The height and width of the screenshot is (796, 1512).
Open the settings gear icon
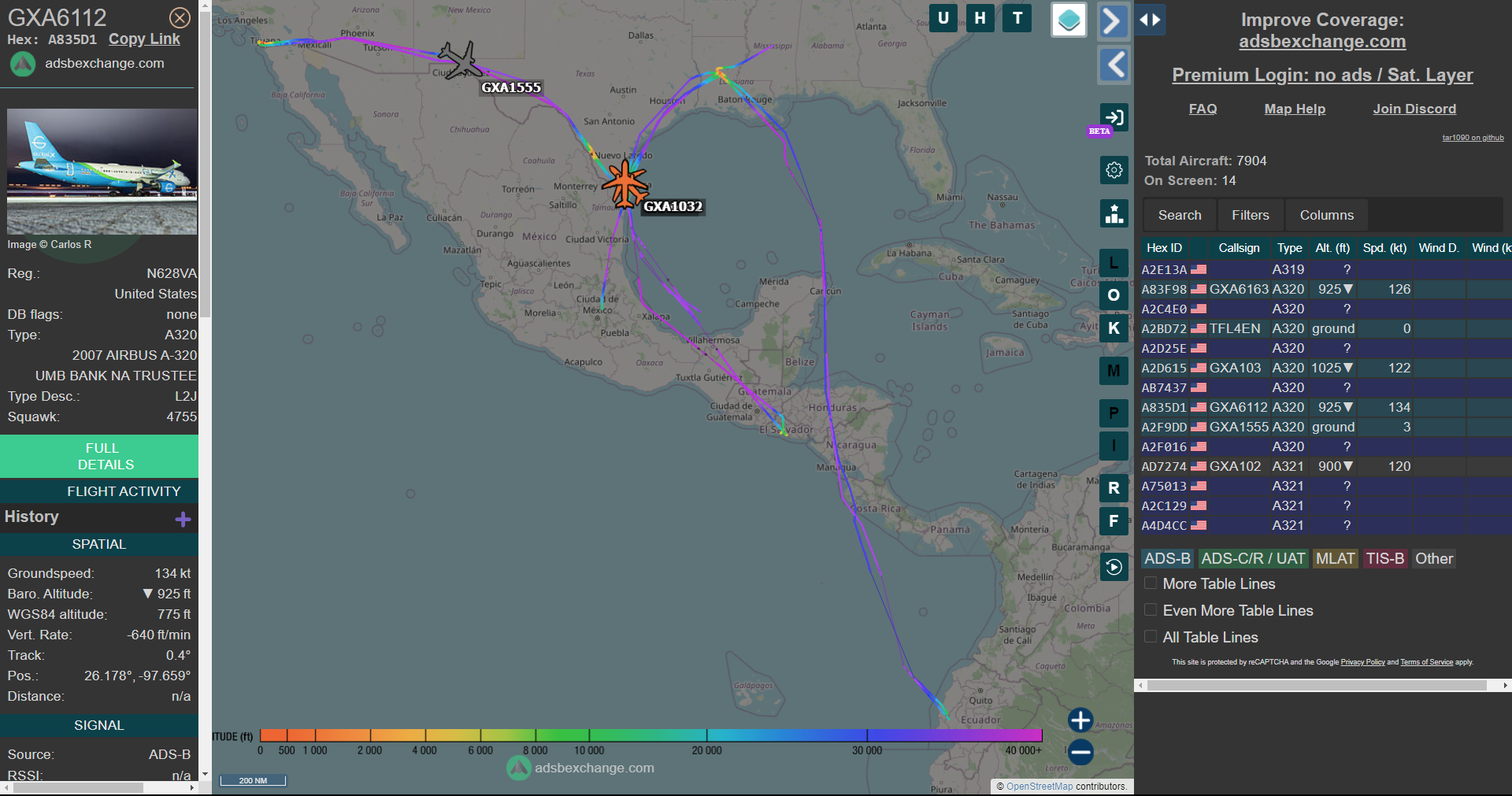click(x=1114, y=170)
